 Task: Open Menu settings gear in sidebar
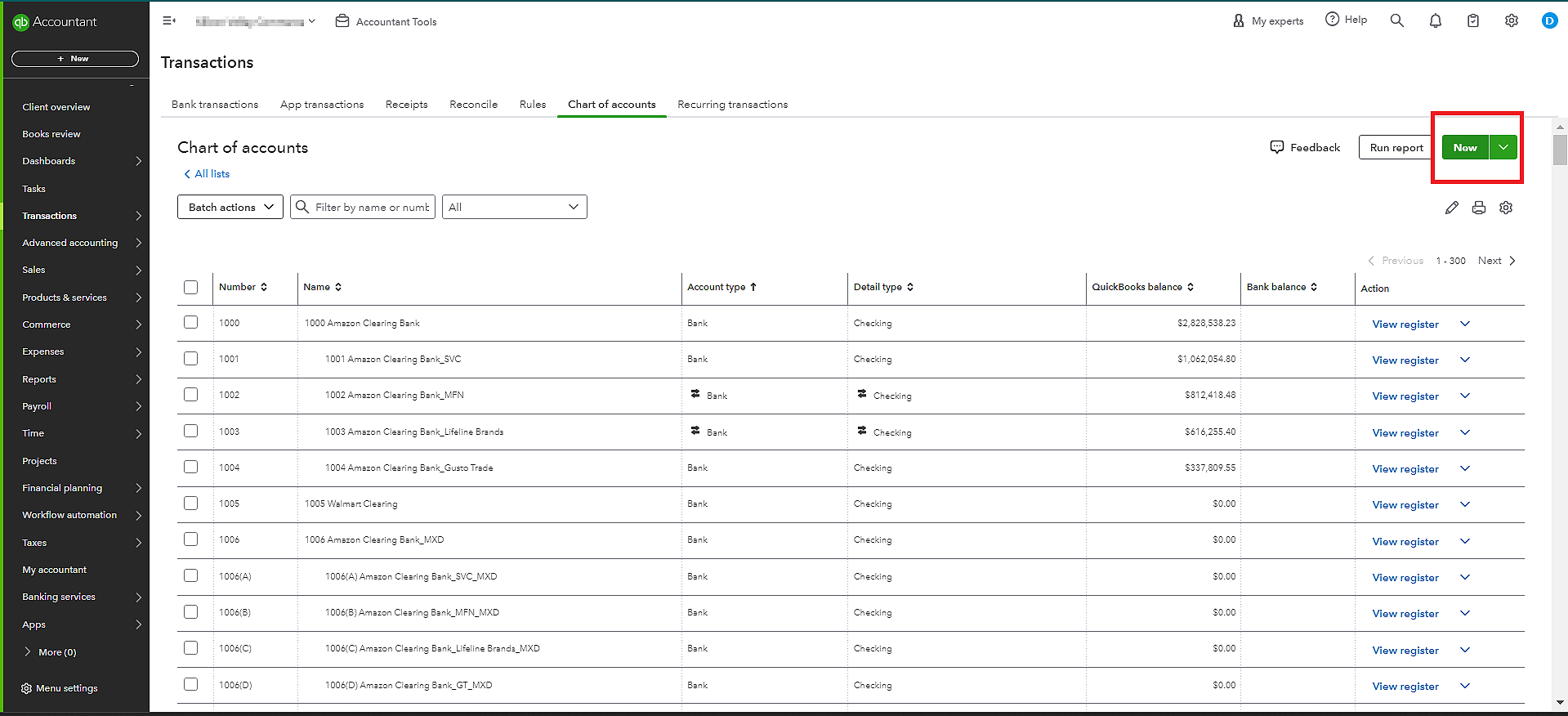pos(26,688)
